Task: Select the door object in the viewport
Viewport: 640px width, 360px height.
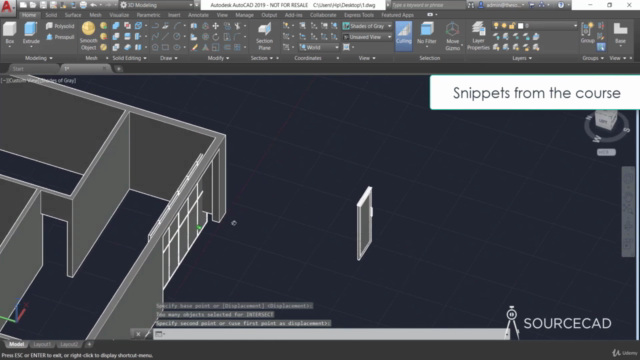Action: pyautogui.click(x=364, y=224)
